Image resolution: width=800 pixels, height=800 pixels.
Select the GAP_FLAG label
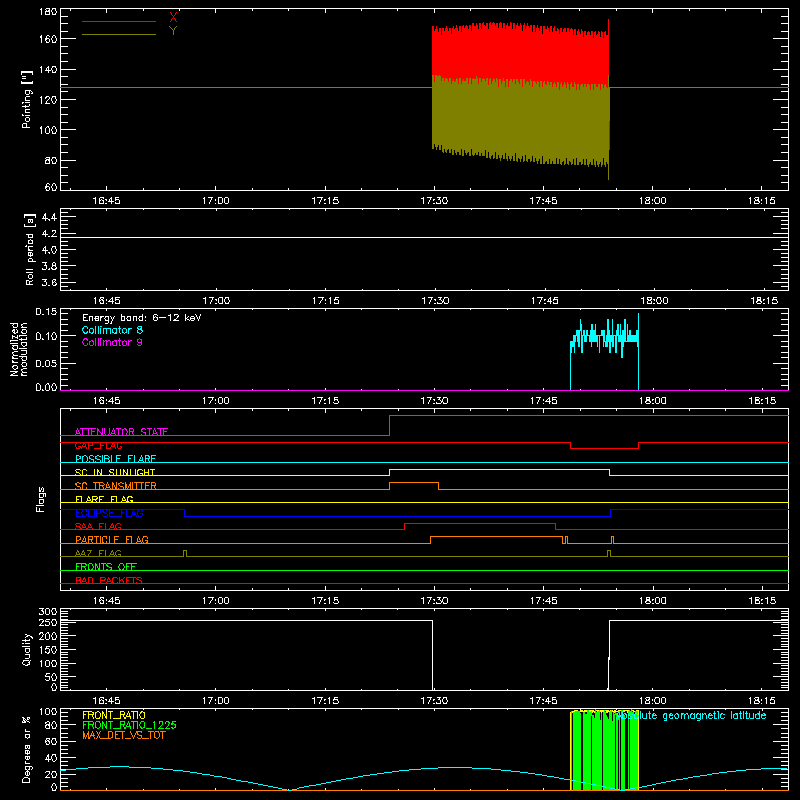tap(98, 445)
